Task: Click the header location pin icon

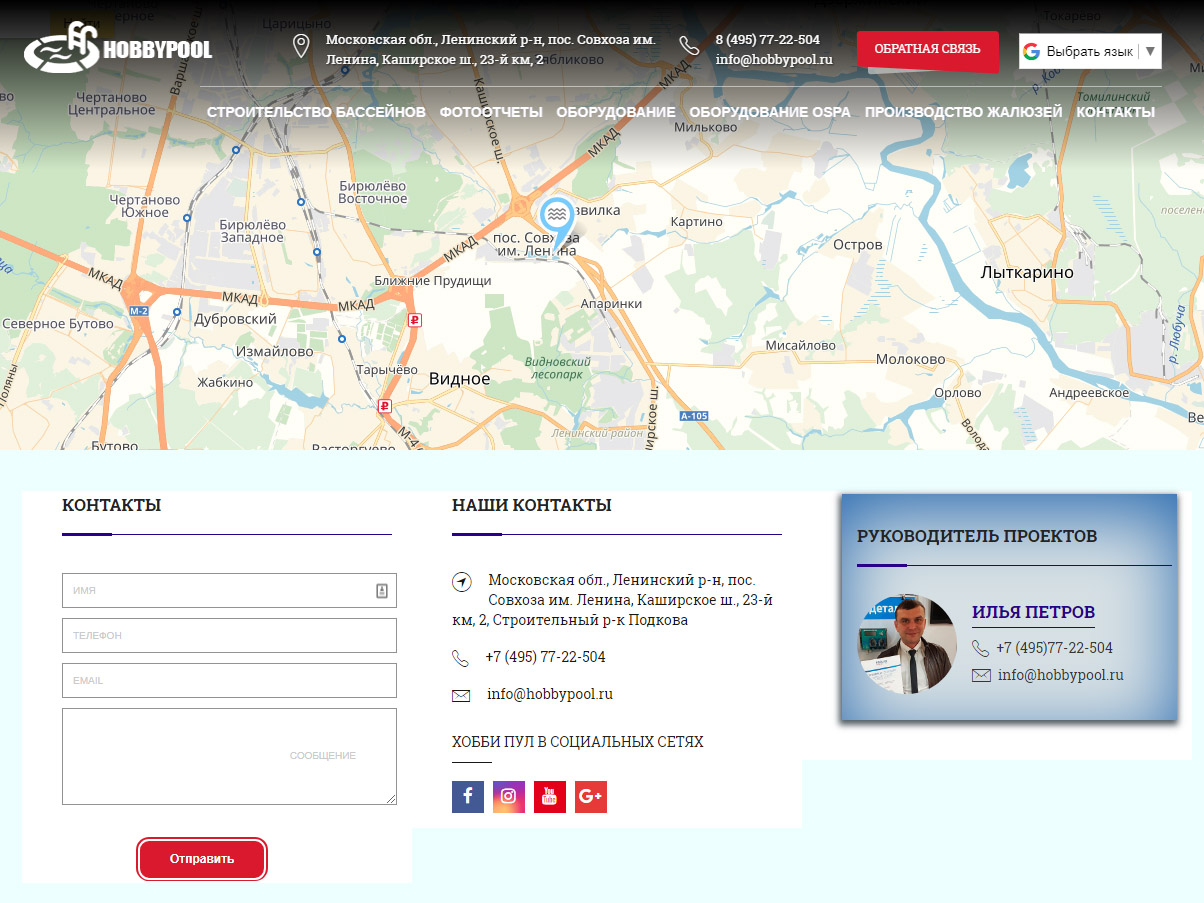Action: click(x=300, y=46)
